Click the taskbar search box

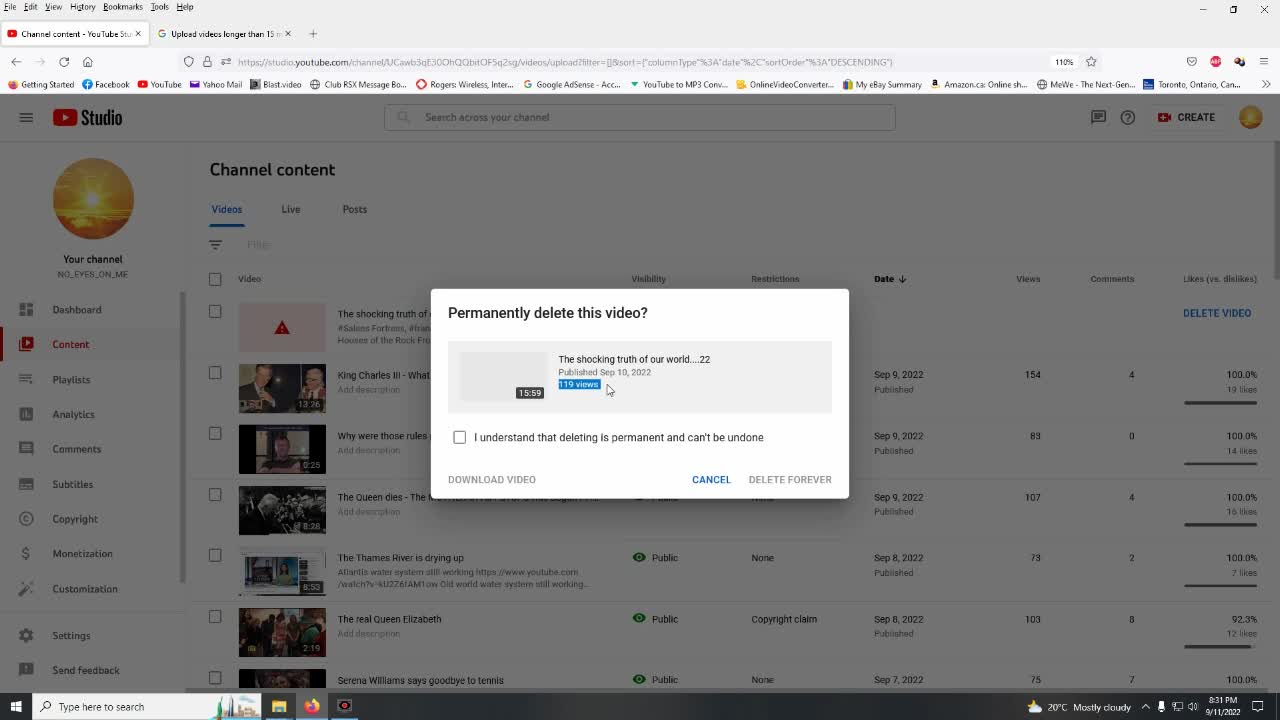click(147, 706)
